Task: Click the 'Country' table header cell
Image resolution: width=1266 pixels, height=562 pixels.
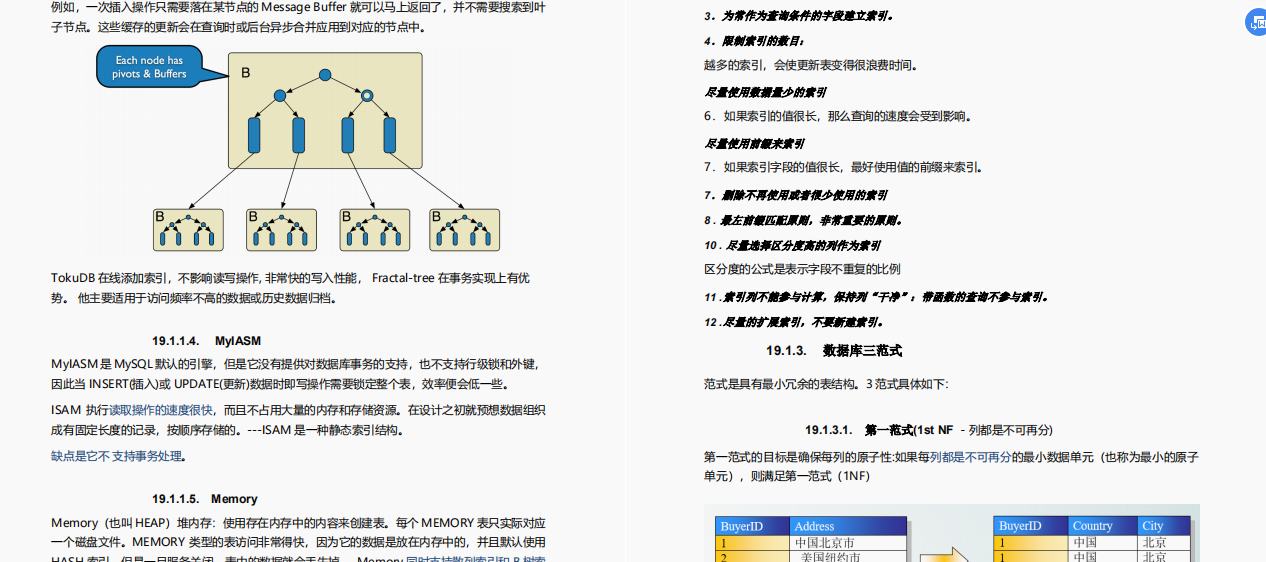Action: pos(1103,526)
